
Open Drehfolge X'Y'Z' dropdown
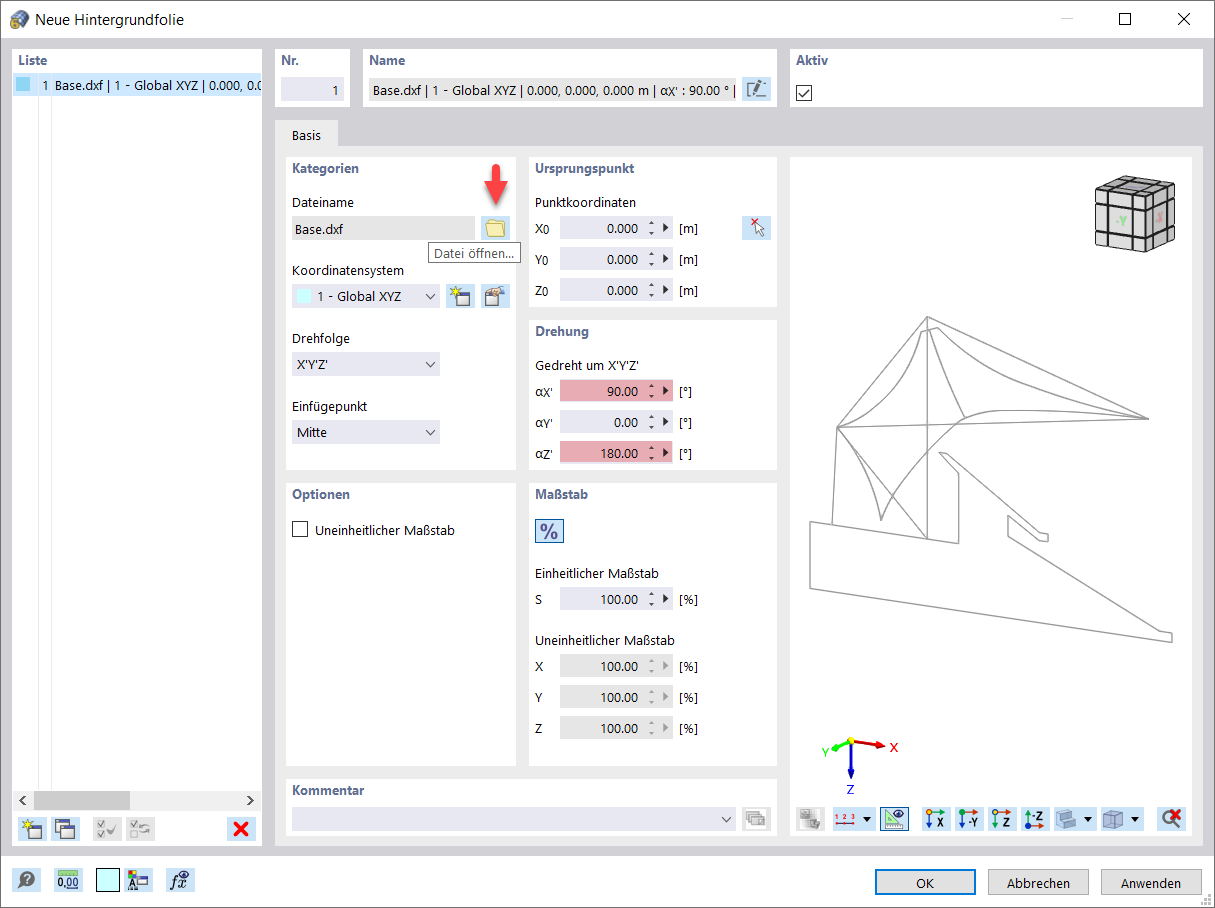pos(366,364)
